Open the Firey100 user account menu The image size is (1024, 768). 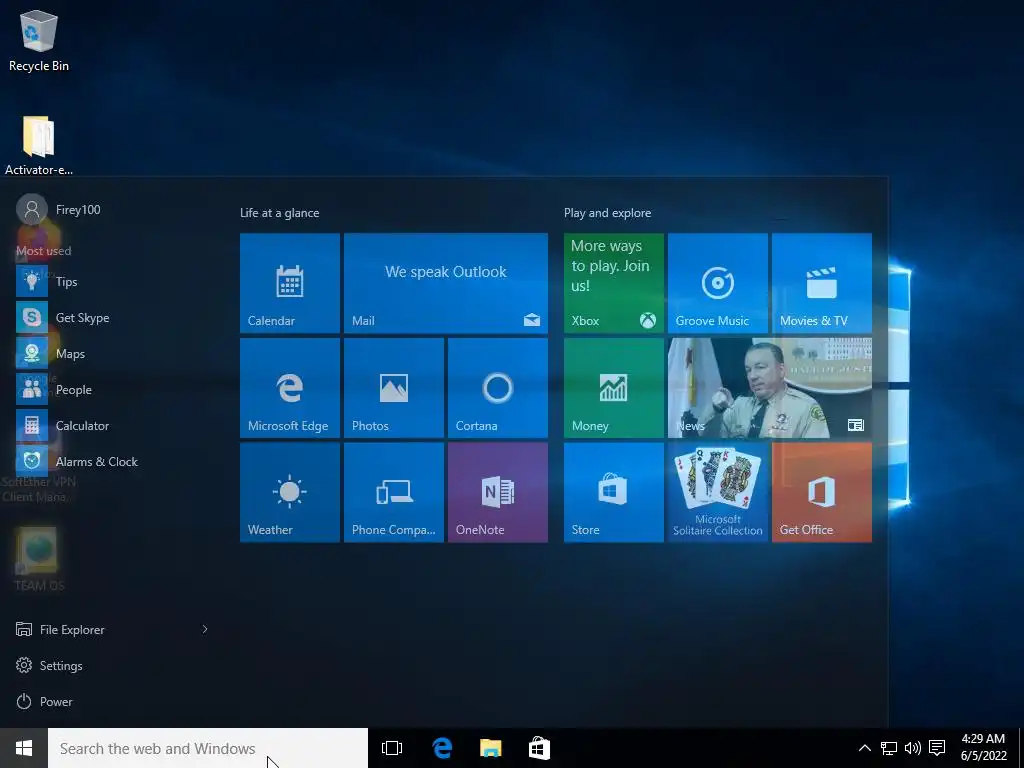coord(58,209)
